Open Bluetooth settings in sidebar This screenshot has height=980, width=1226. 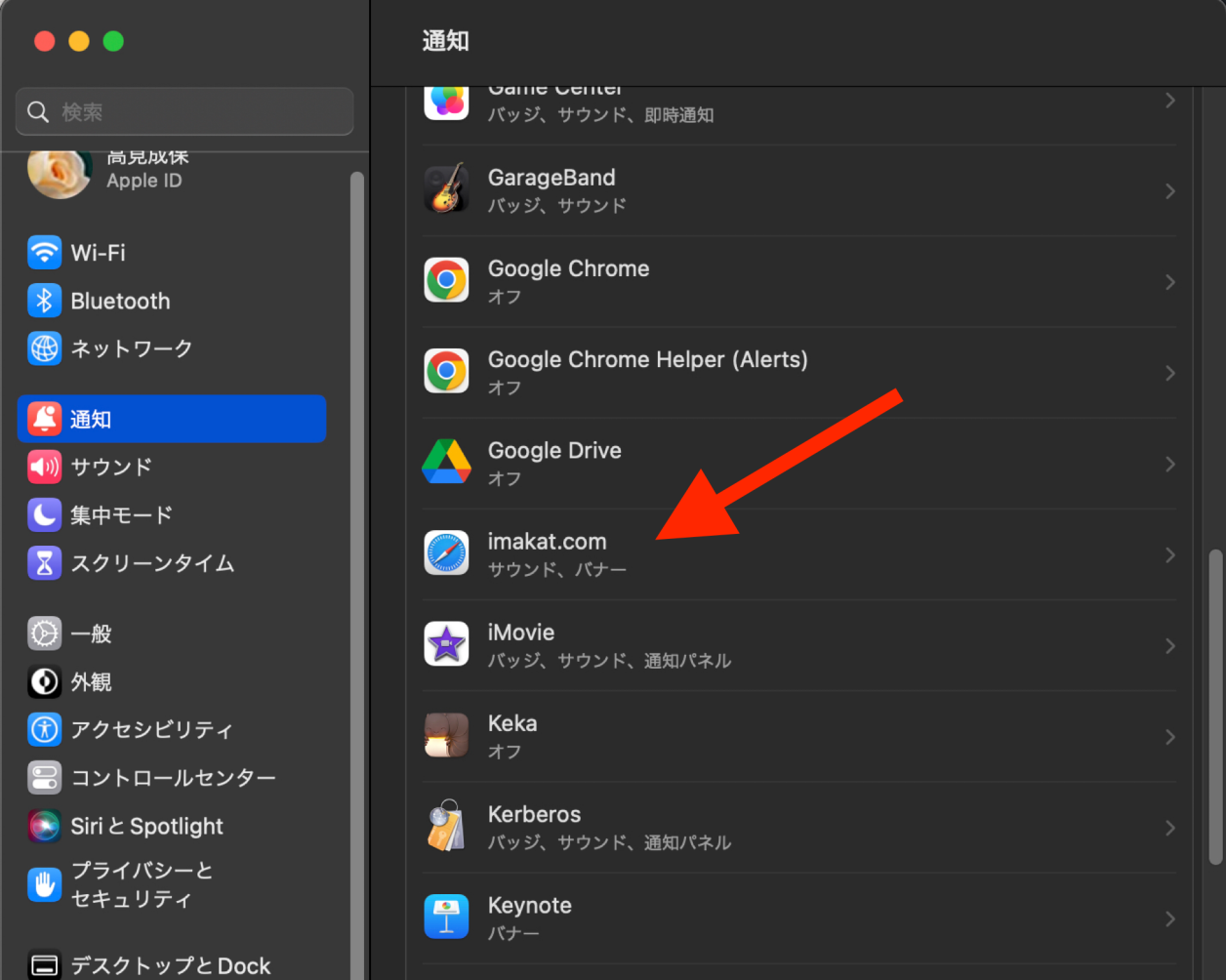[x=119, y=301]
